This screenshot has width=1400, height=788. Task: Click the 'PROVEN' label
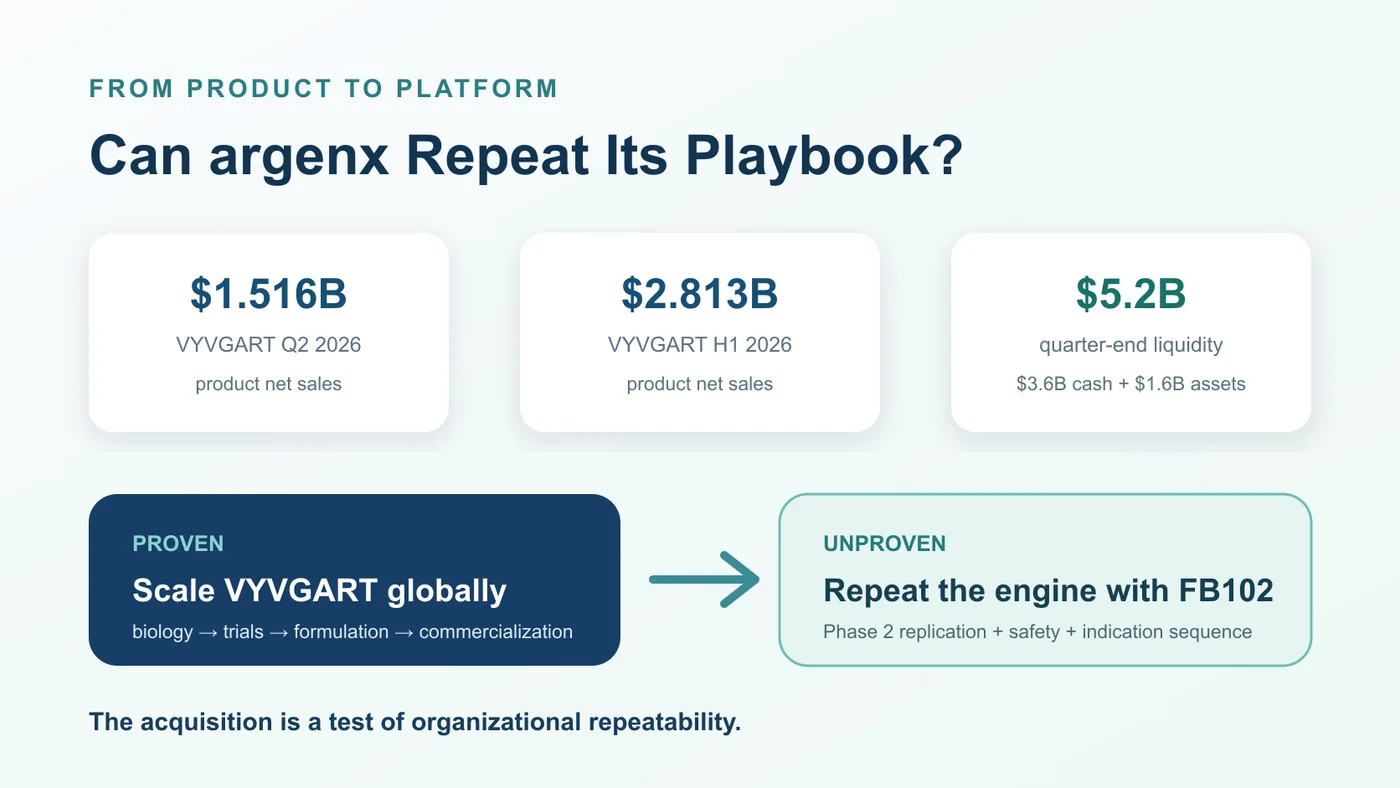pos(178,544)
